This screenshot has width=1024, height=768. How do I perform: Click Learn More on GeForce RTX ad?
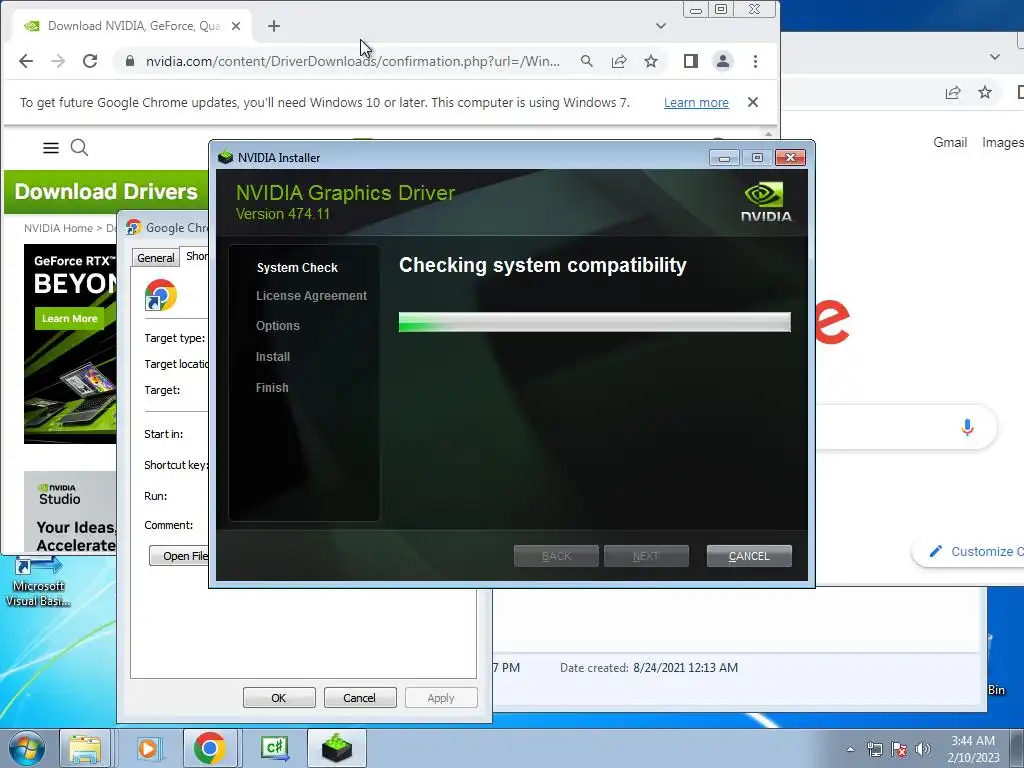pyautogui.click(x=69, y=319)
